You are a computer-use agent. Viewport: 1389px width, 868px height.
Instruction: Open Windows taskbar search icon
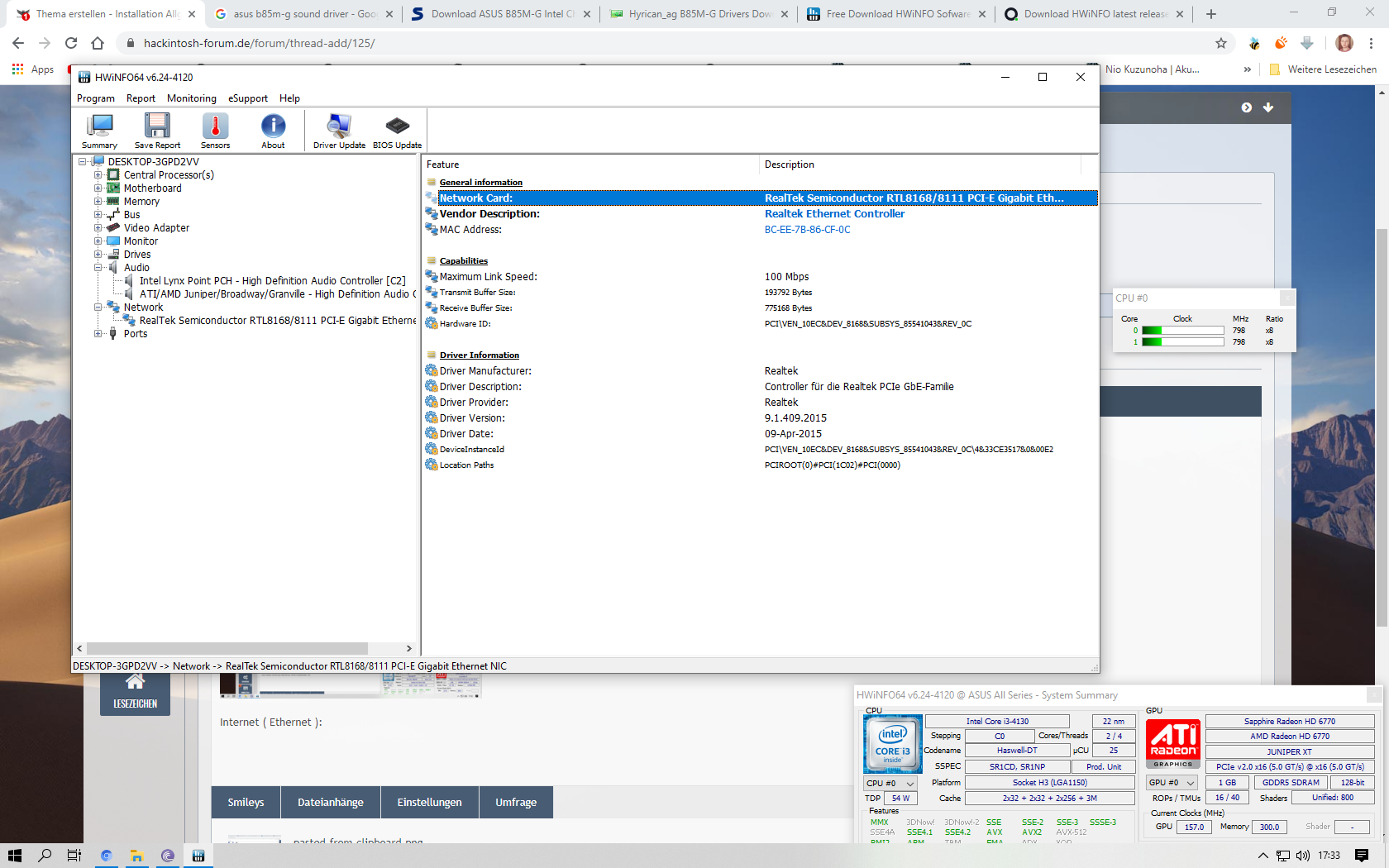(x=45, y=856)
